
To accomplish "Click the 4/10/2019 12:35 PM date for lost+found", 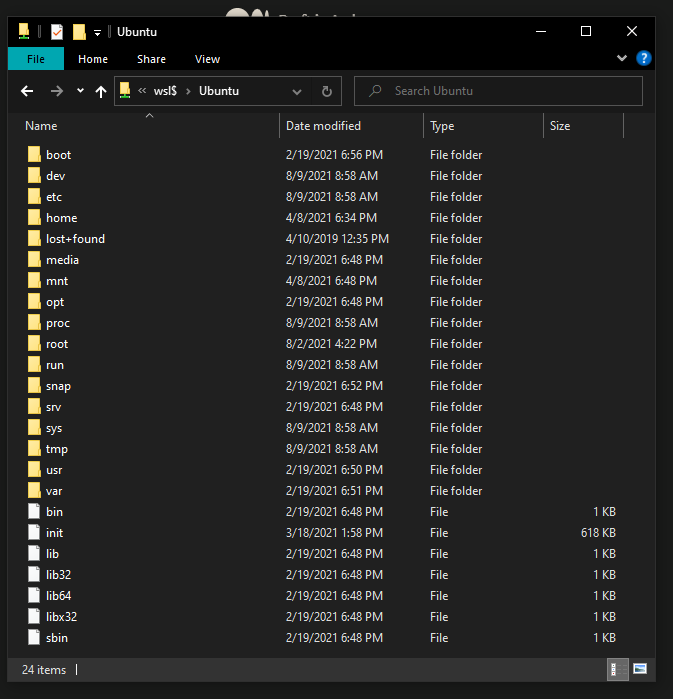I will click(337, 239).
